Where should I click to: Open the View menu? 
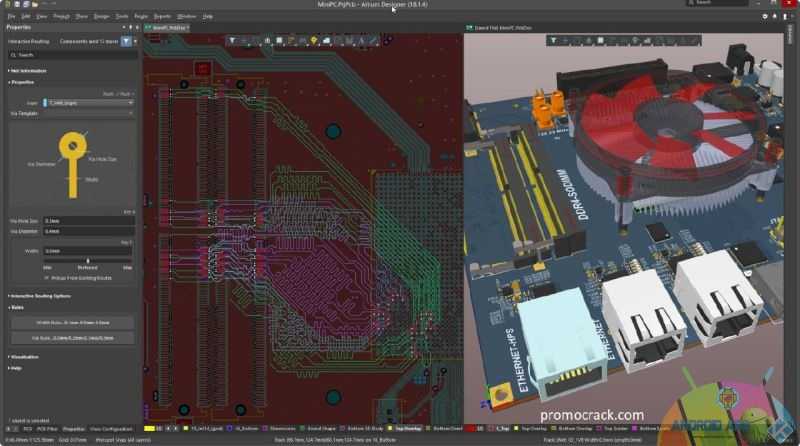pos(41,16)
